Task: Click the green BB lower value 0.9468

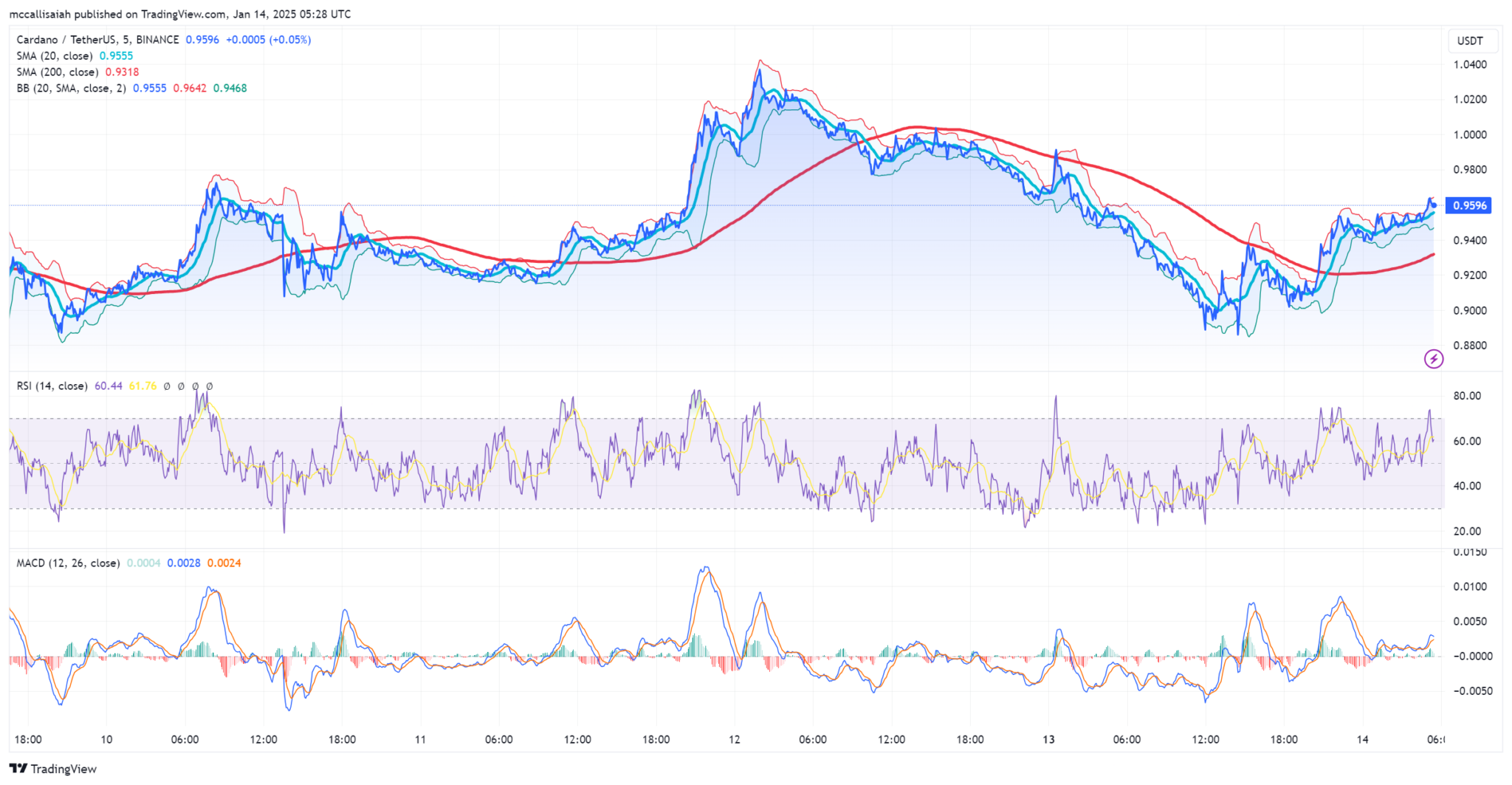Action: tap(230, 89)
